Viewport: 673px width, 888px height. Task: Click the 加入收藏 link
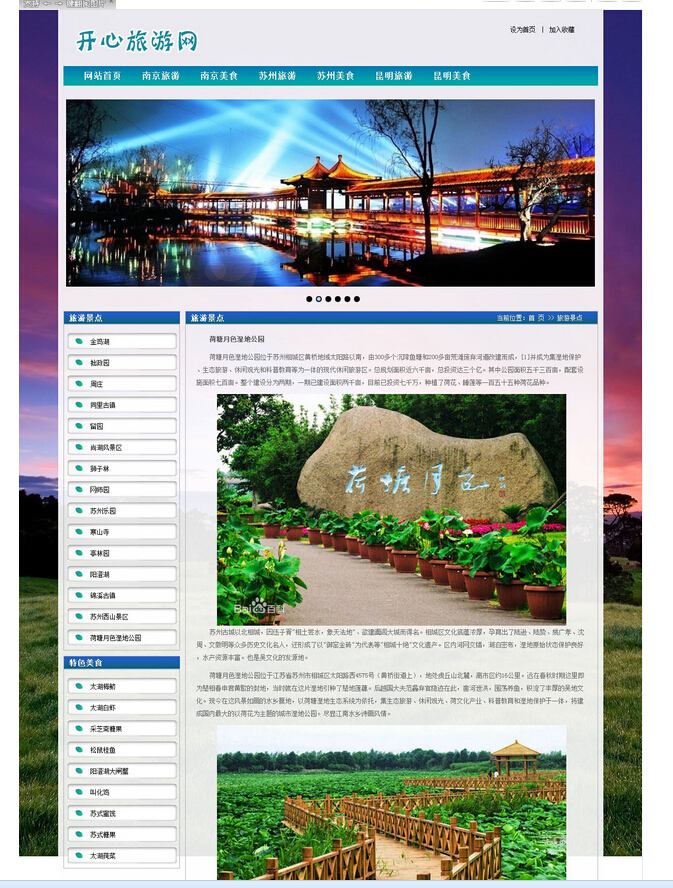coord(562,30)
